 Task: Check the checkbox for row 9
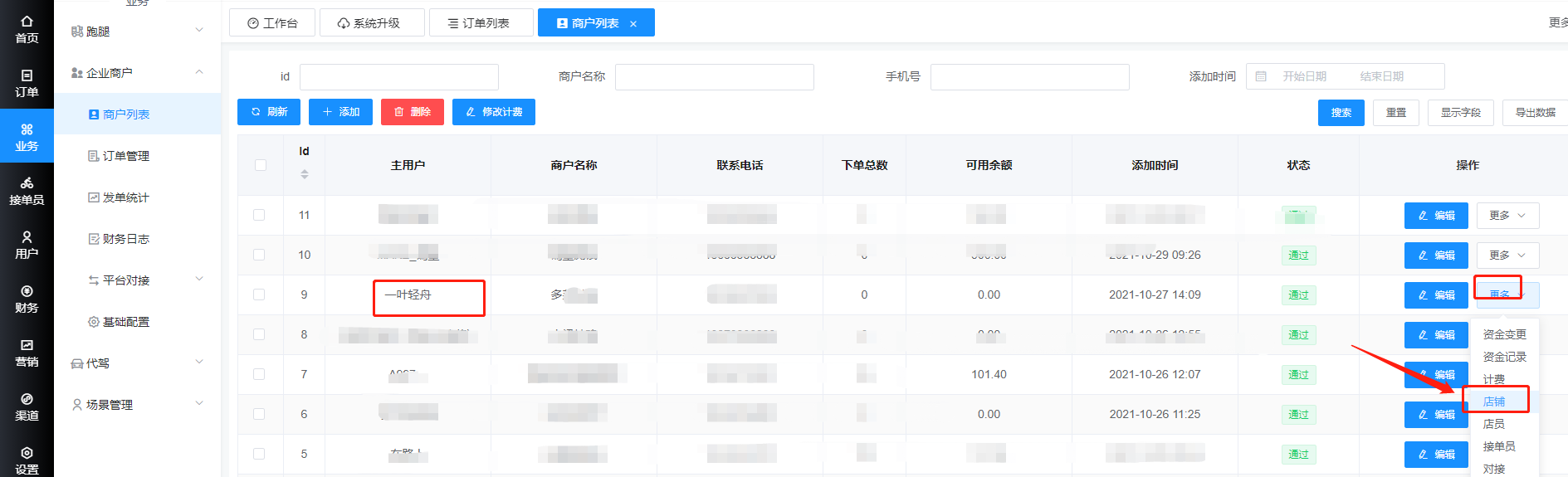pyautogui.click(x=259, y=294)
